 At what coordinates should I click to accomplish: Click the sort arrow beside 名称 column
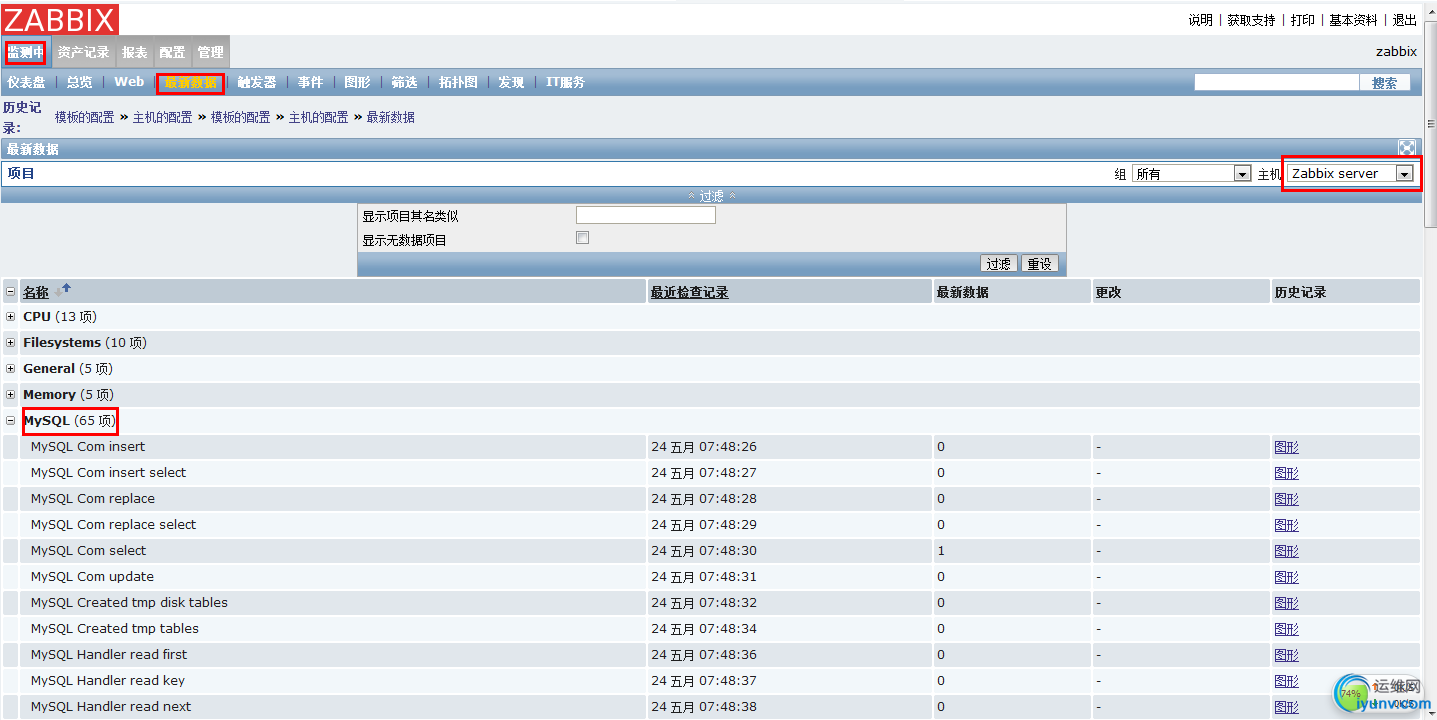pos(64,291)
